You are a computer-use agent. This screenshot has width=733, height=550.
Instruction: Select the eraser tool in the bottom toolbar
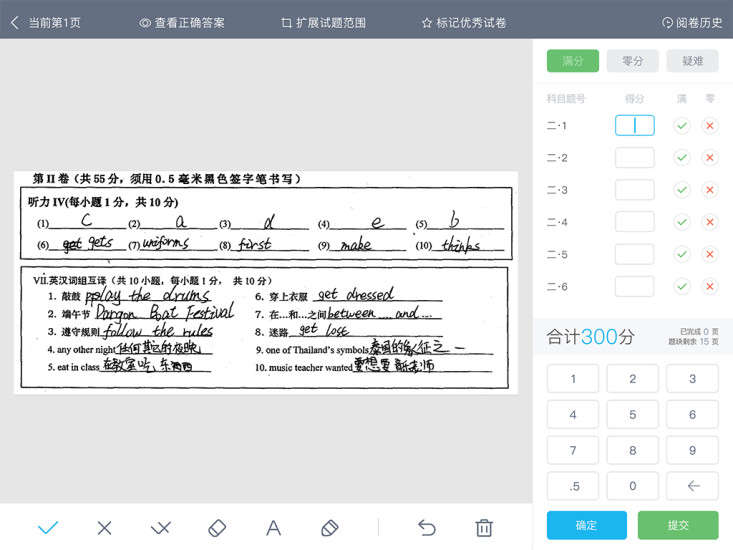217,528
